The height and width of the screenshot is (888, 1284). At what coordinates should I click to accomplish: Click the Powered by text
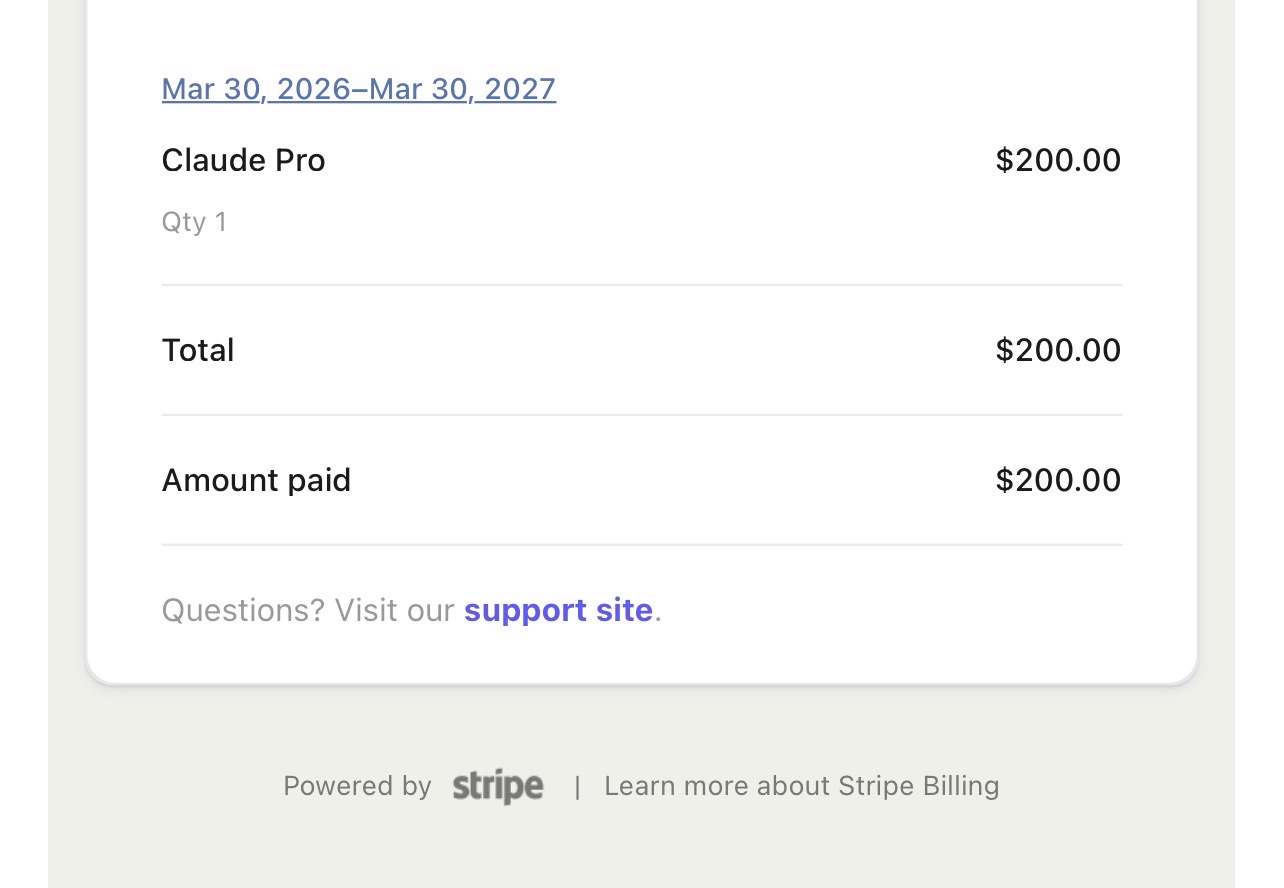357,786
